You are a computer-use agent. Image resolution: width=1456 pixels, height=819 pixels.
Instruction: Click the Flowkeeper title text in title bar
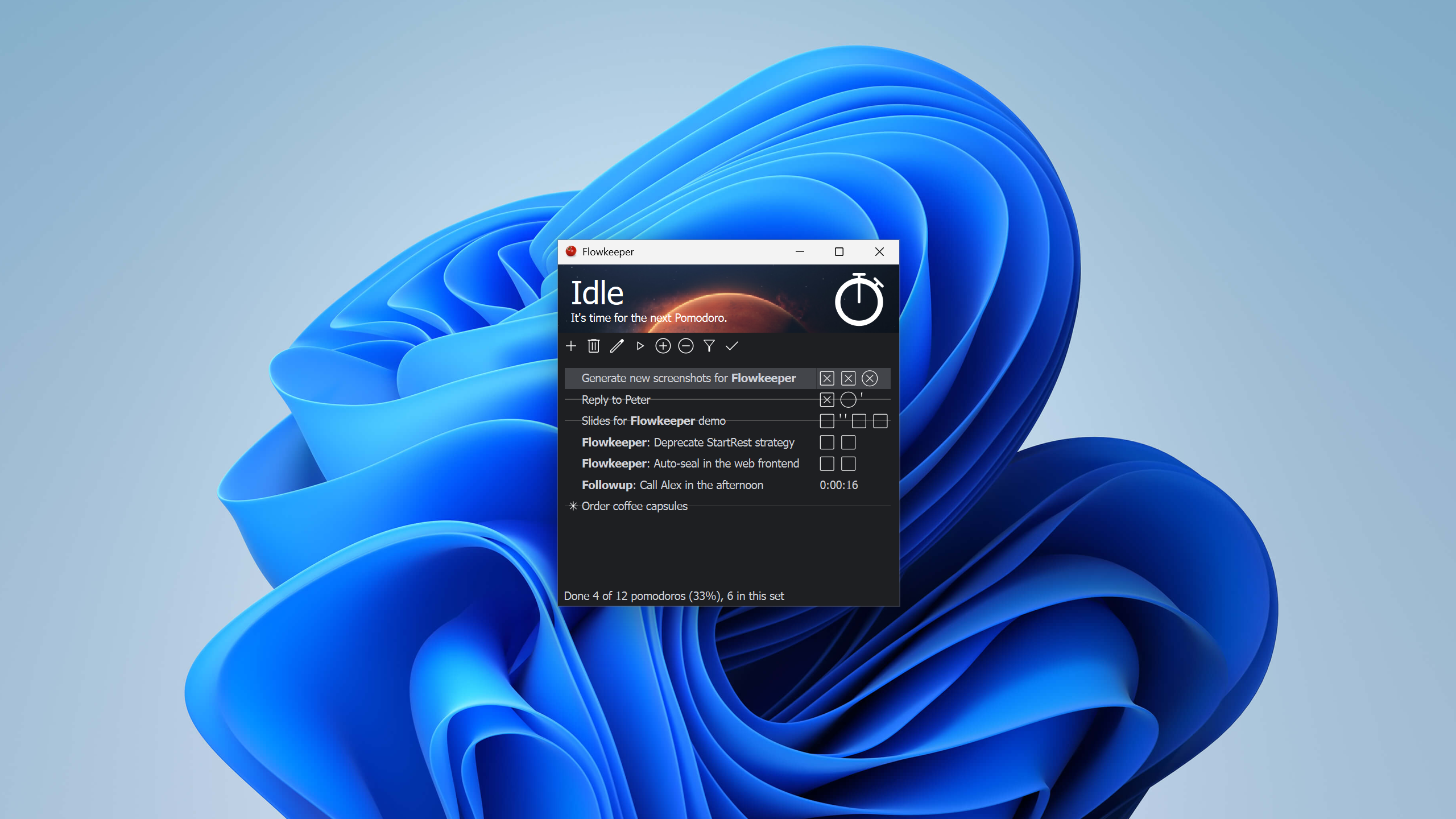coord(607,252)
